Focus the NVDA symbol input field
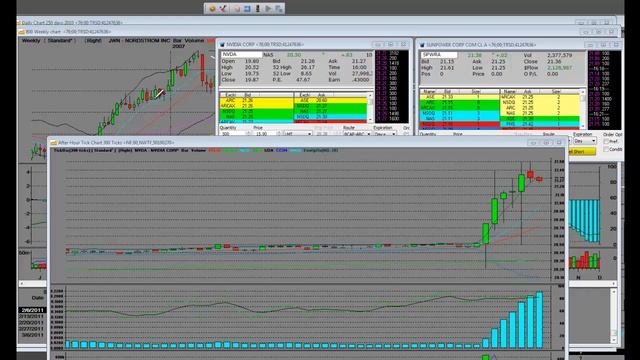 (242, 55)
